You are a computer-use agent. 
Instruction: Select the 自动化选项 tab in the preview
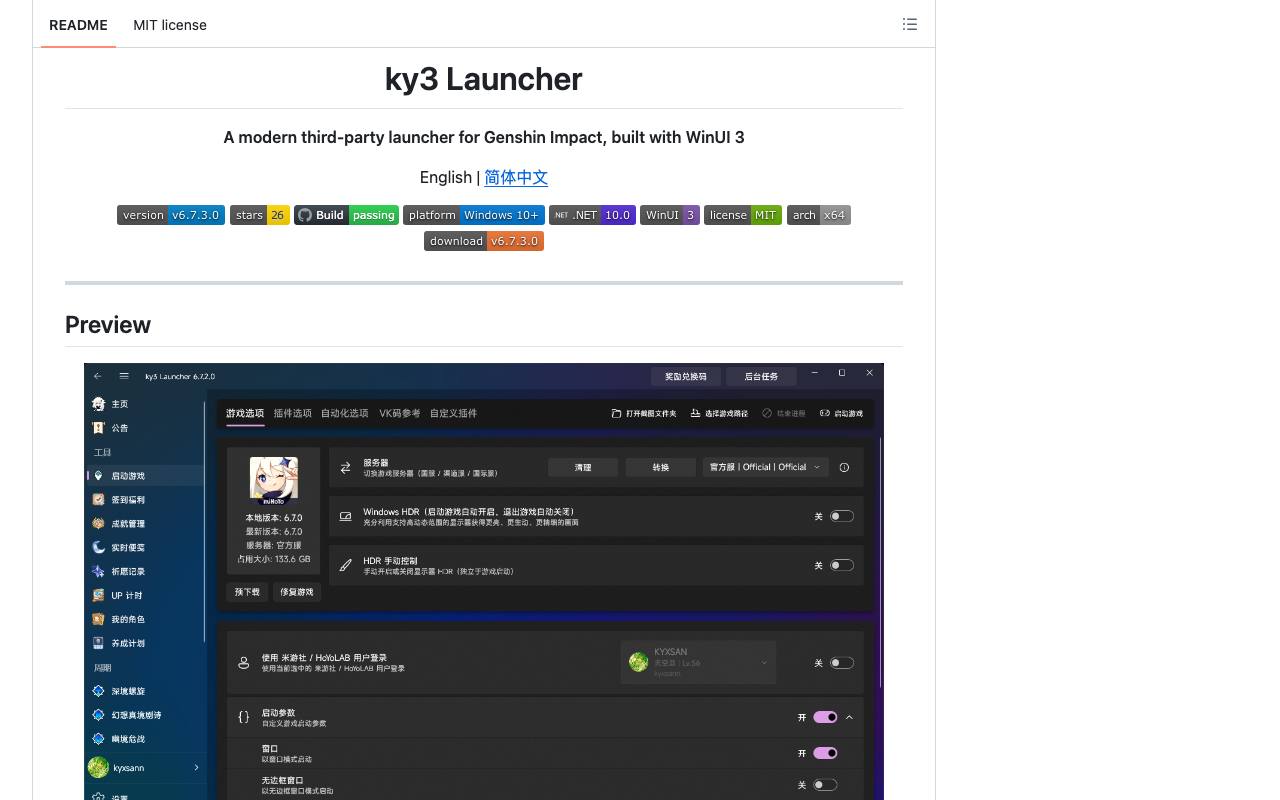point(345,413)
